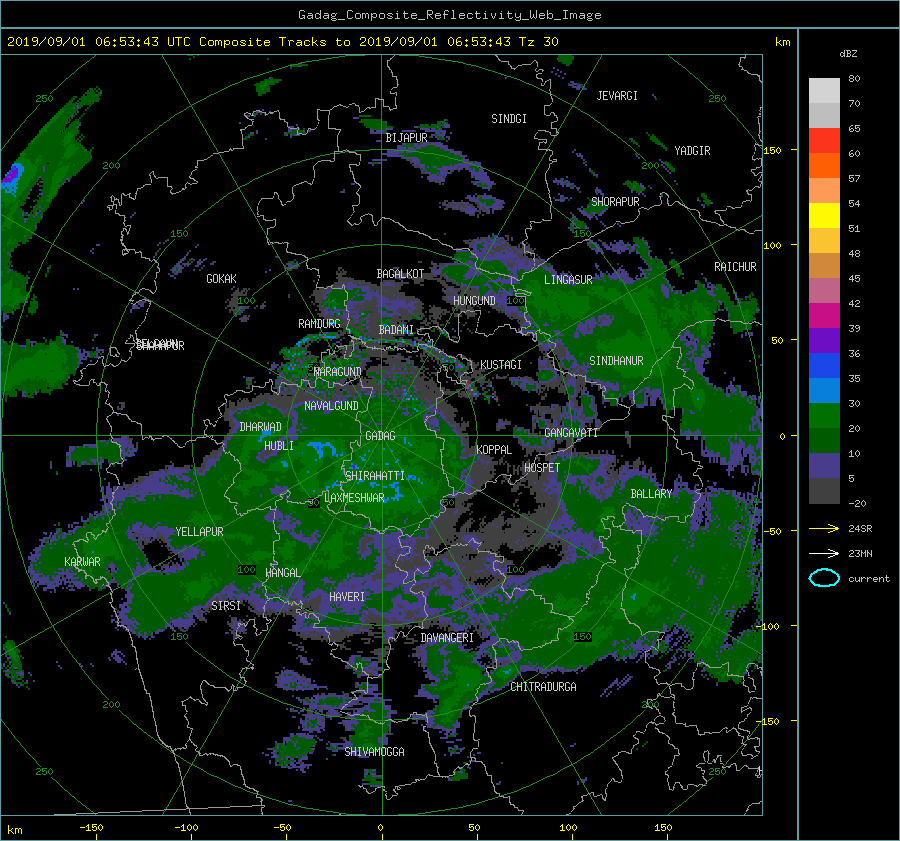900x841 pixels.
Task: Click the NAVALGUND city label
Action: (x=331, y=406)
